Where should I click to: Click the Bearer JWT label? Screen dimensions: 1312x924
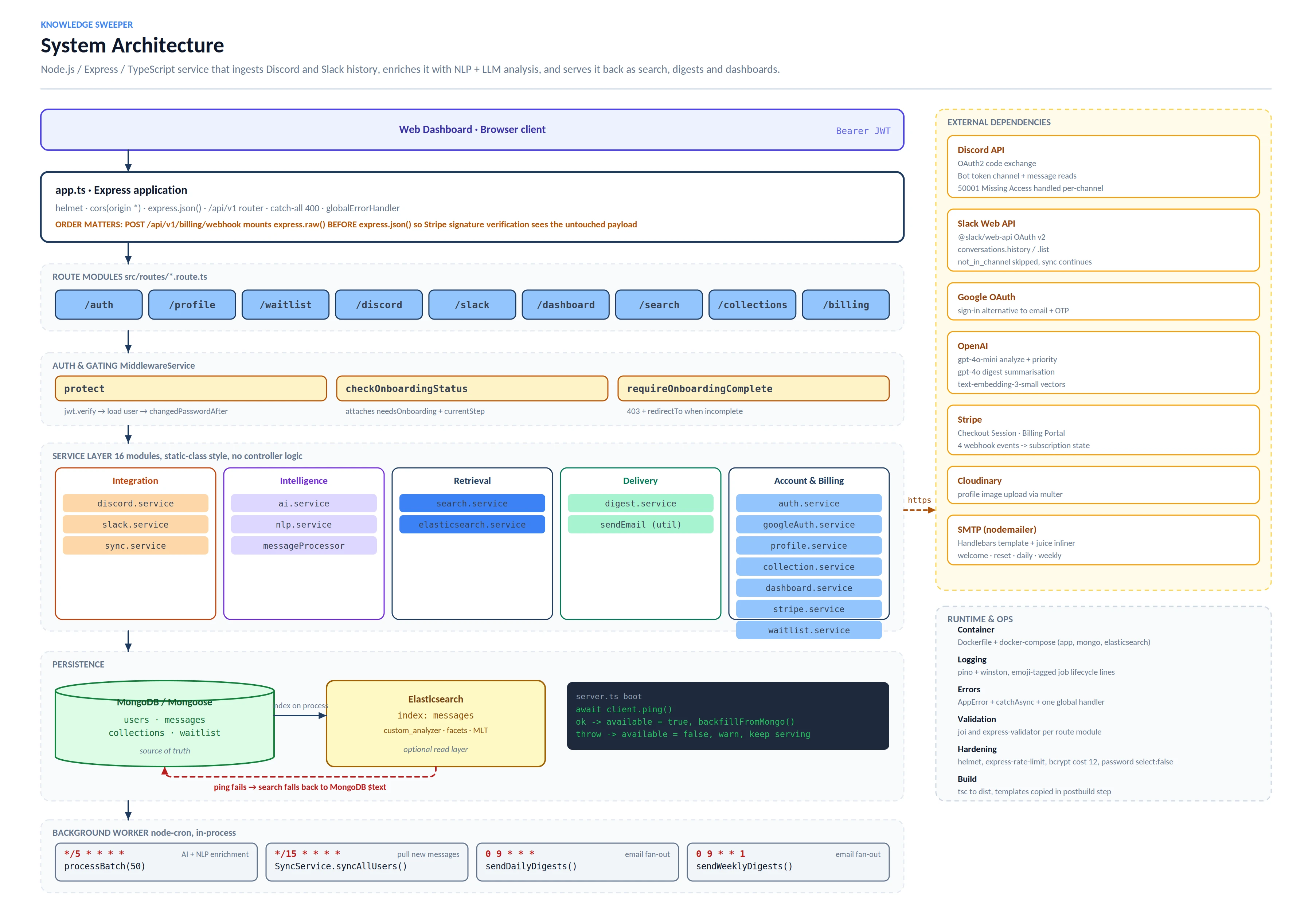point(863,131)
